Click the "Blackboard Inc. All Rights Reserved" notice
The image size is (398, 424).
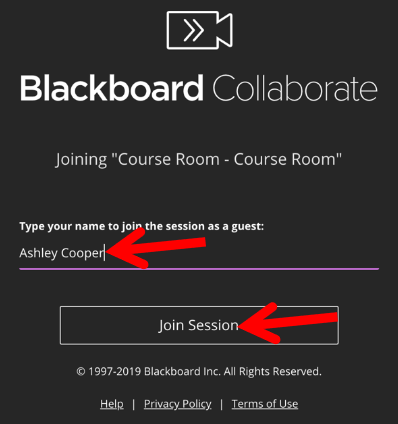tap(233, 371)
